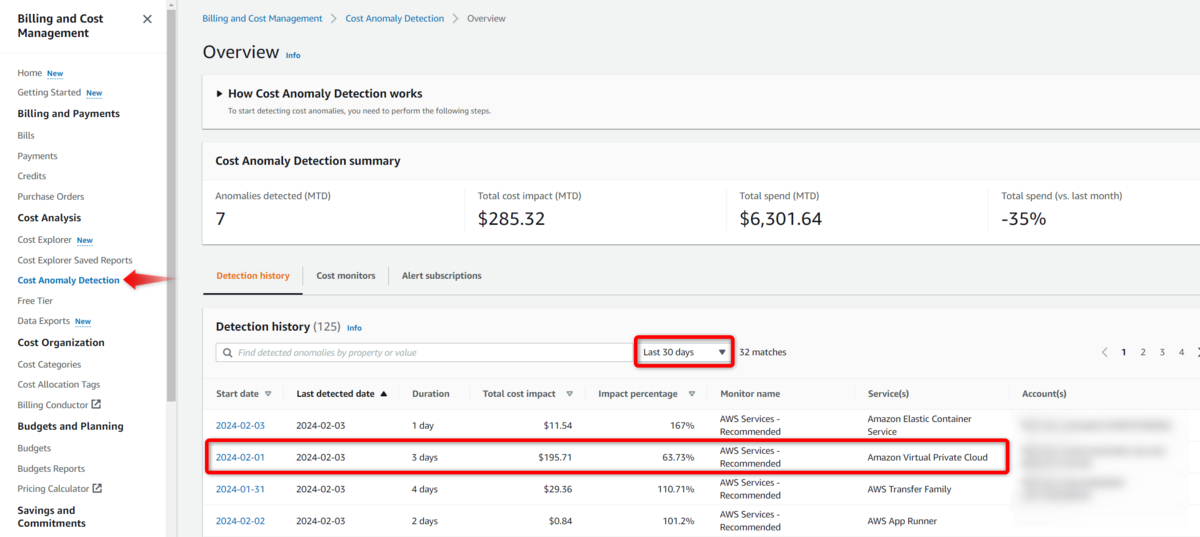Sort by Last detected date column

pos(342,394)
